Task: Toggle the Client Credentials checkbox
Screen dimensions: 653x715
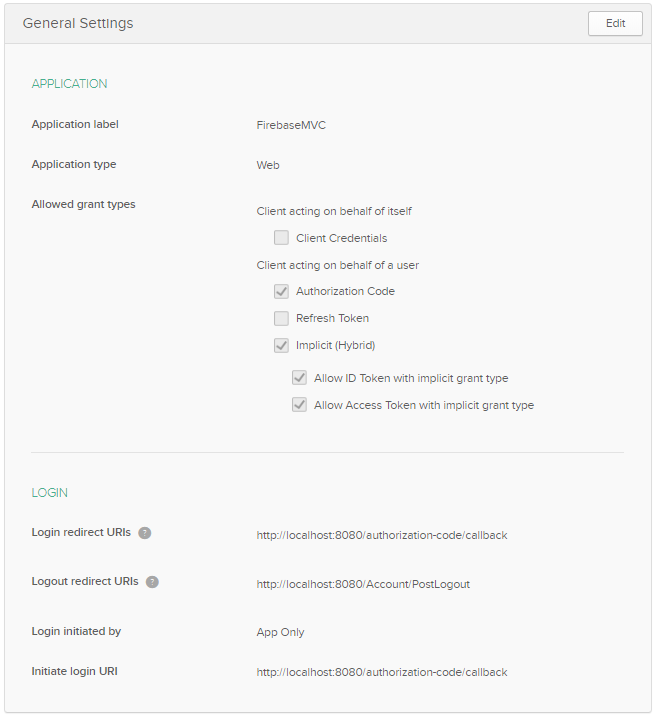Action: point(282,238)
